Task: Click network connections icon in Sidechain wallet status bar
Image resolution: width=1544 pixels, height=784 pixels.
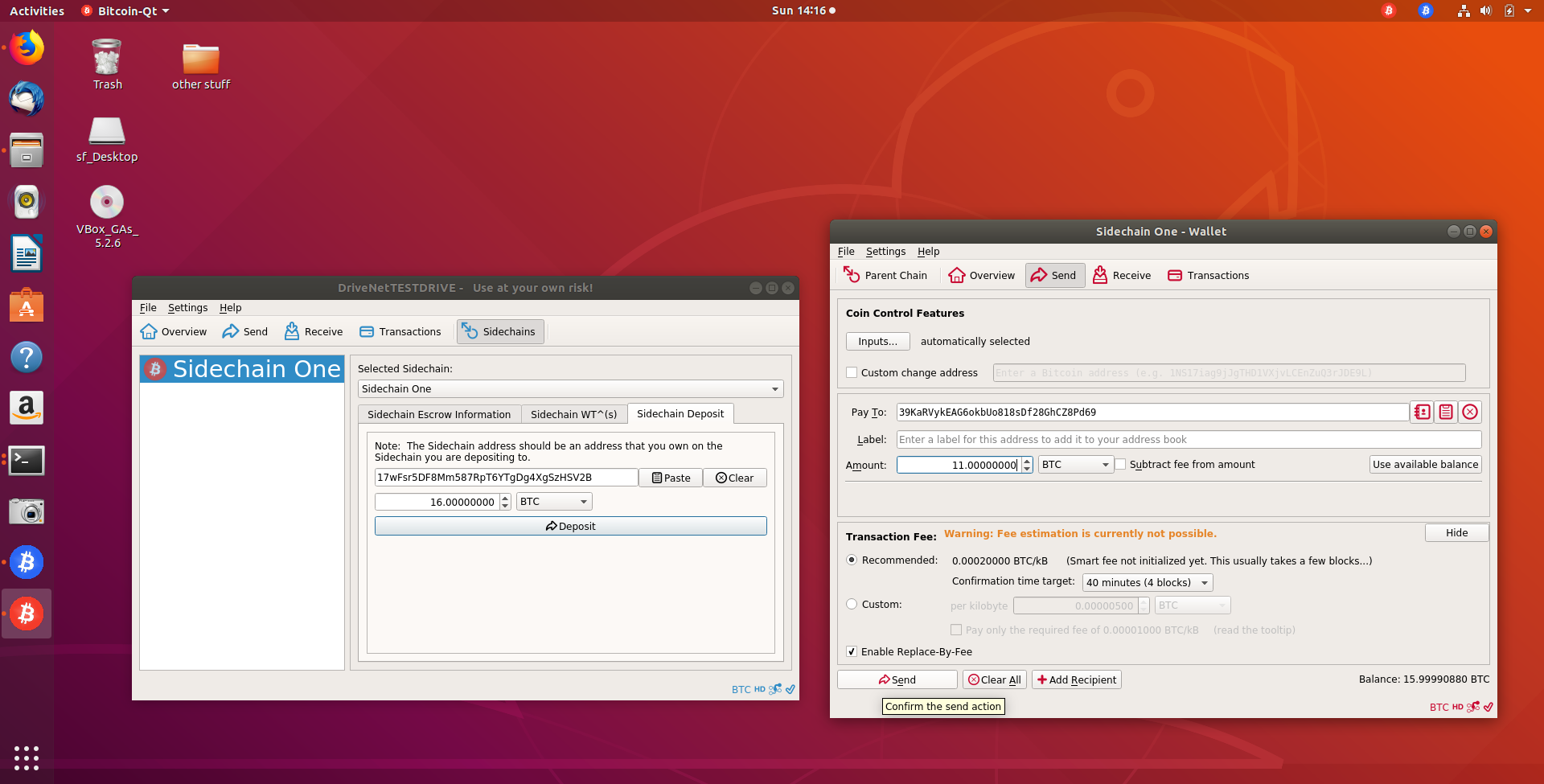Action: point(1473,707)
